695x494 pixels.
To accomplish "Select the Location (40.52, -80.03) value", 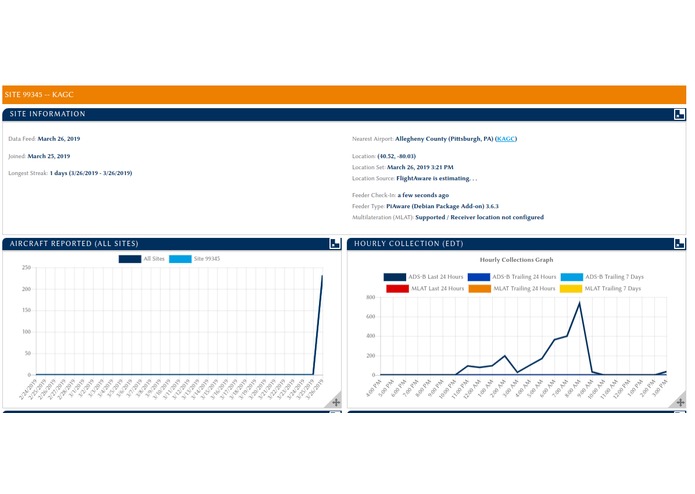I will (397, 156).
